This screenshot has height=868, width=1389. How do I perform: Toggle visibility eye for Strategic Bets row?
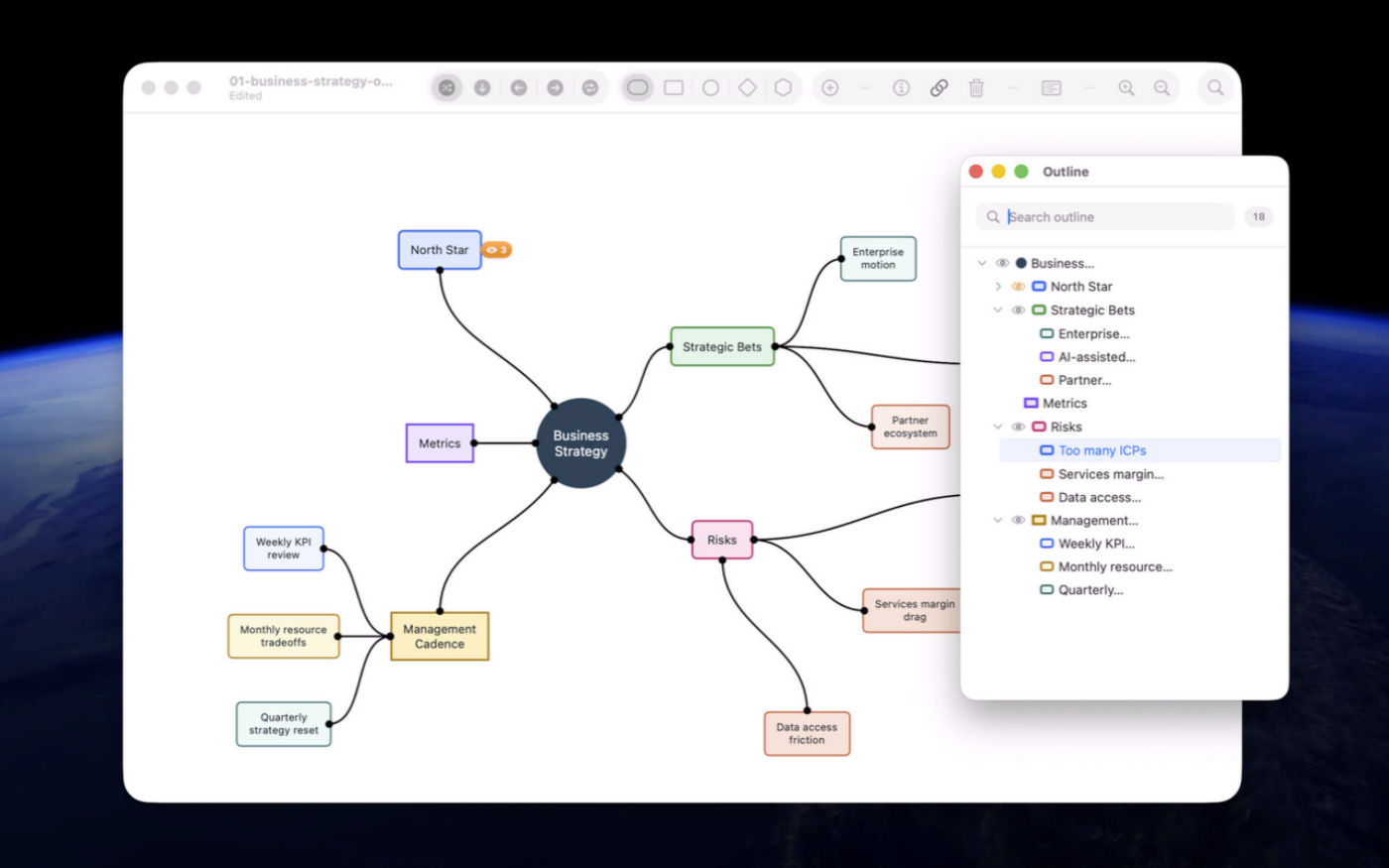point(1018,310)
